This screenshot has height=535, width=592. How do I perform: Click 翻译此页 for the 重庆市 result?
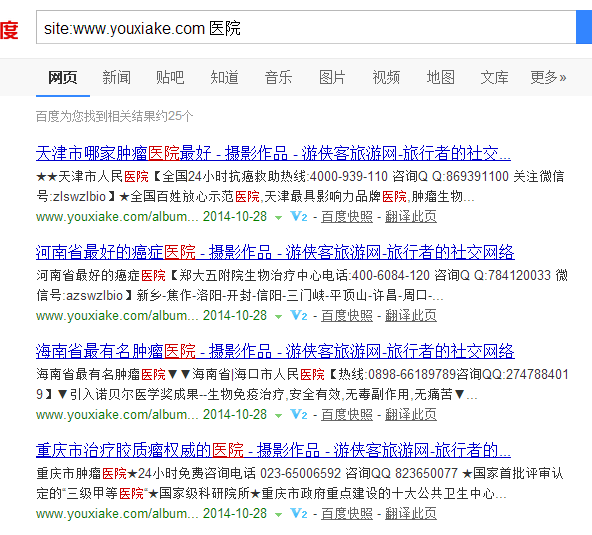[411, 513]
